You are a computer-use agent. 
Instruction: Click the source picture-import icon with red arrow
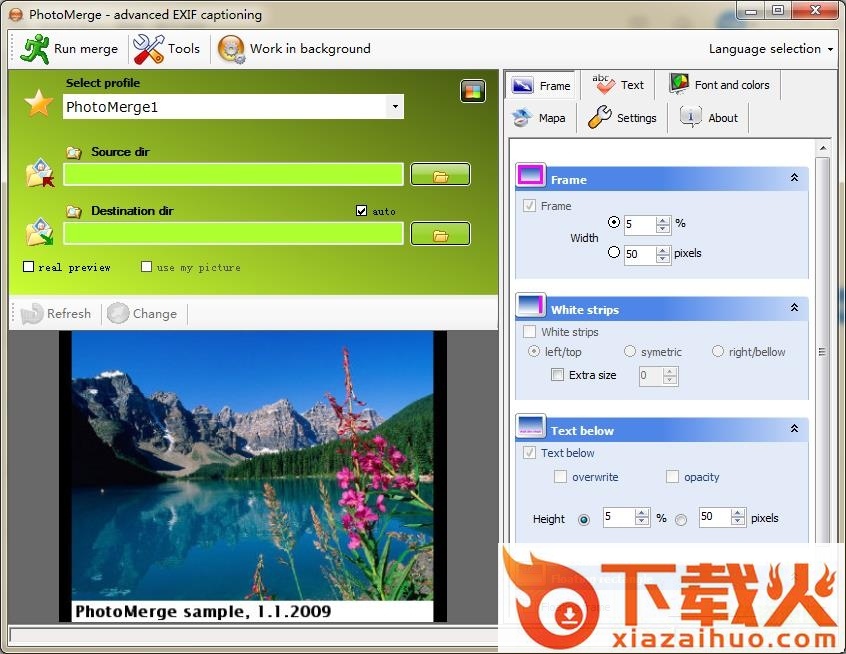pyautogui.click(x=40, y=173)
